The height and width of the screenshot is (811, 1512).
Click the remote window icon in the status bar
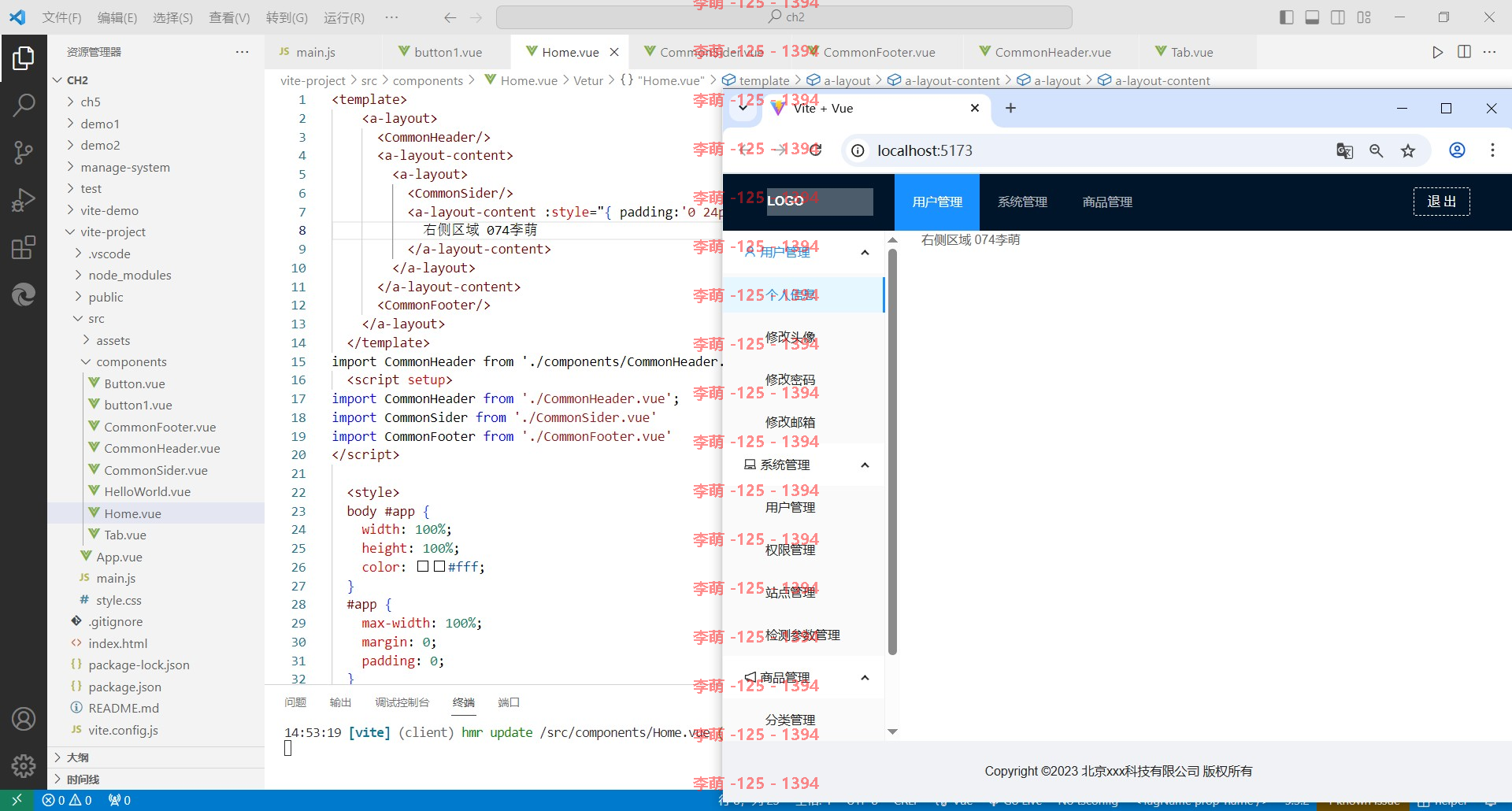coord(17,800)
